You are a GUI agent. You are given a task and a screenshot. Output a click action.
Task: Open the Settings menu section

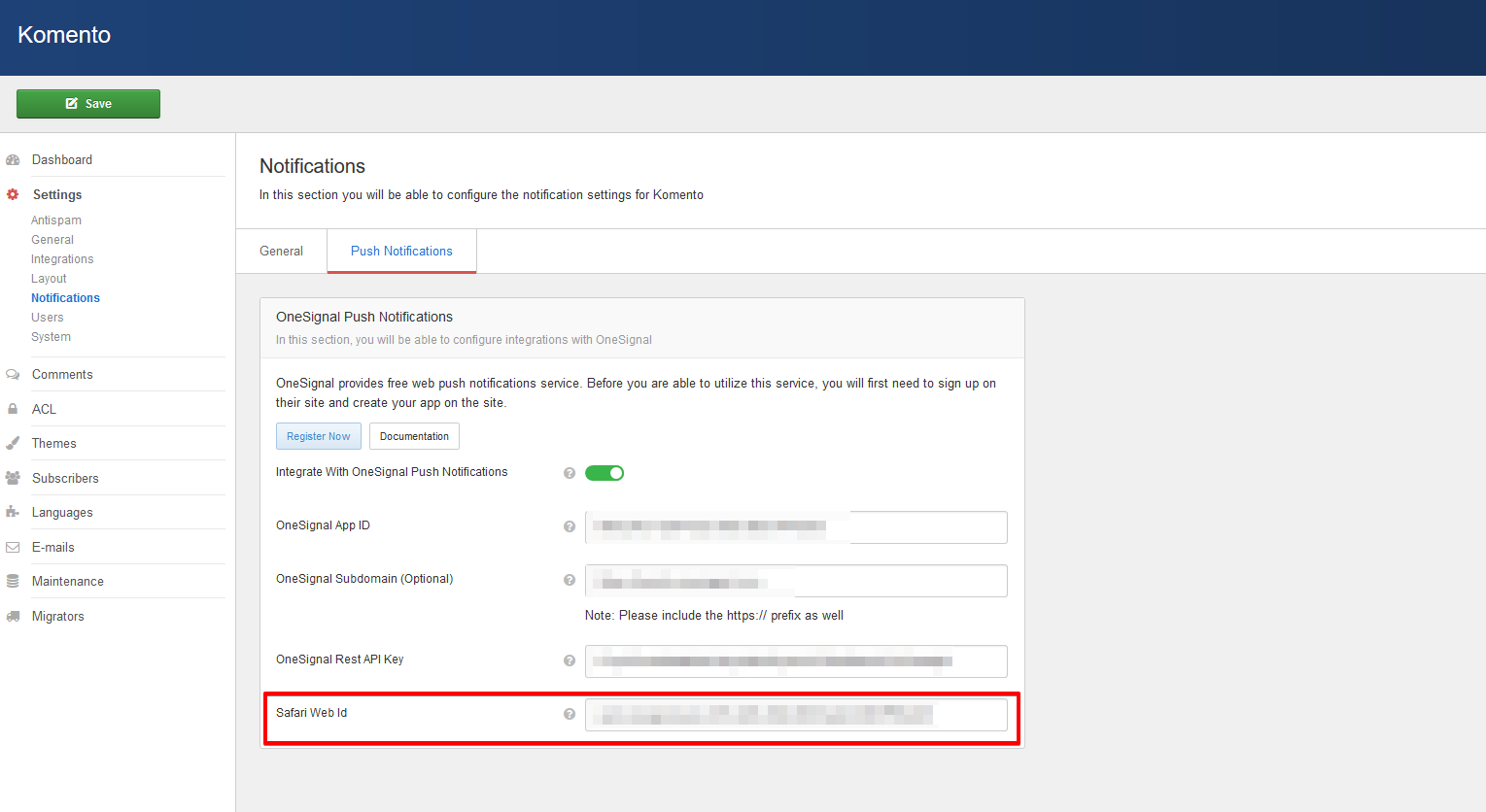click(x=57, y=195)
